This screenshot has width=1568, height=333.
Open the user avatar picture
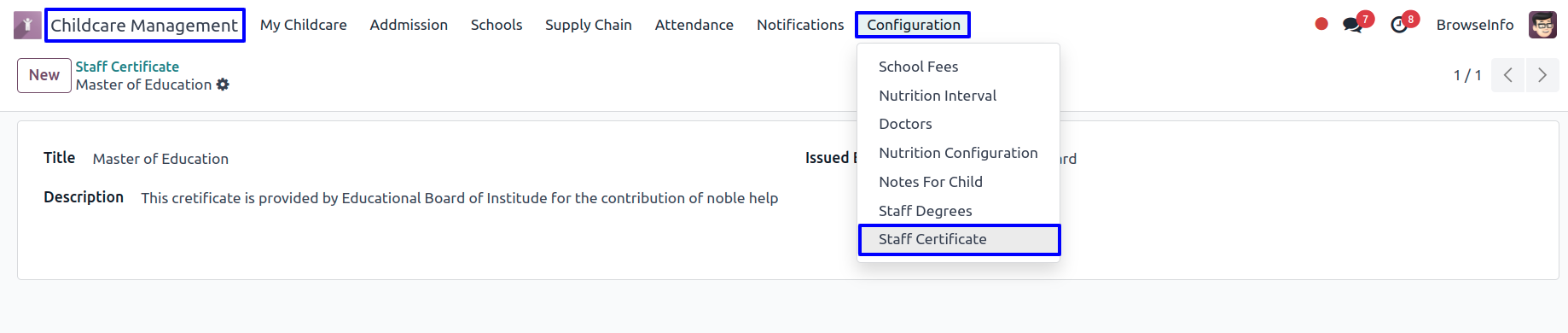click(1542, 25)
